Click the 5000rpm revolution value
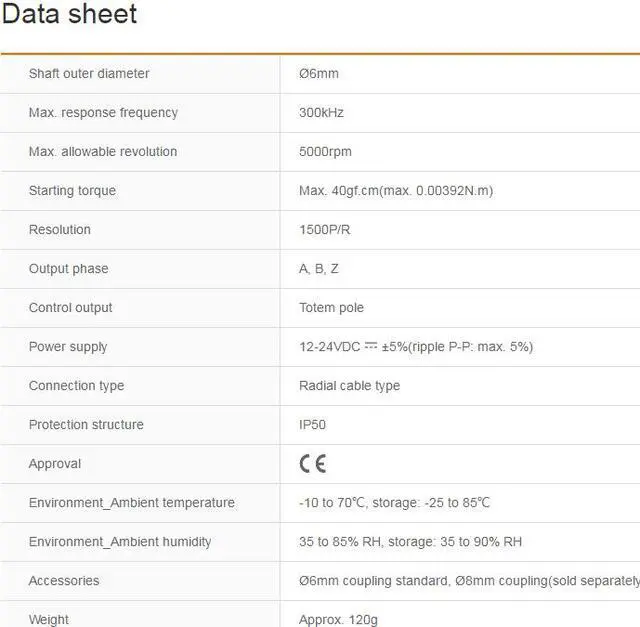The height and width of the screenshot is (627, 640). click(x=325, y=152)
